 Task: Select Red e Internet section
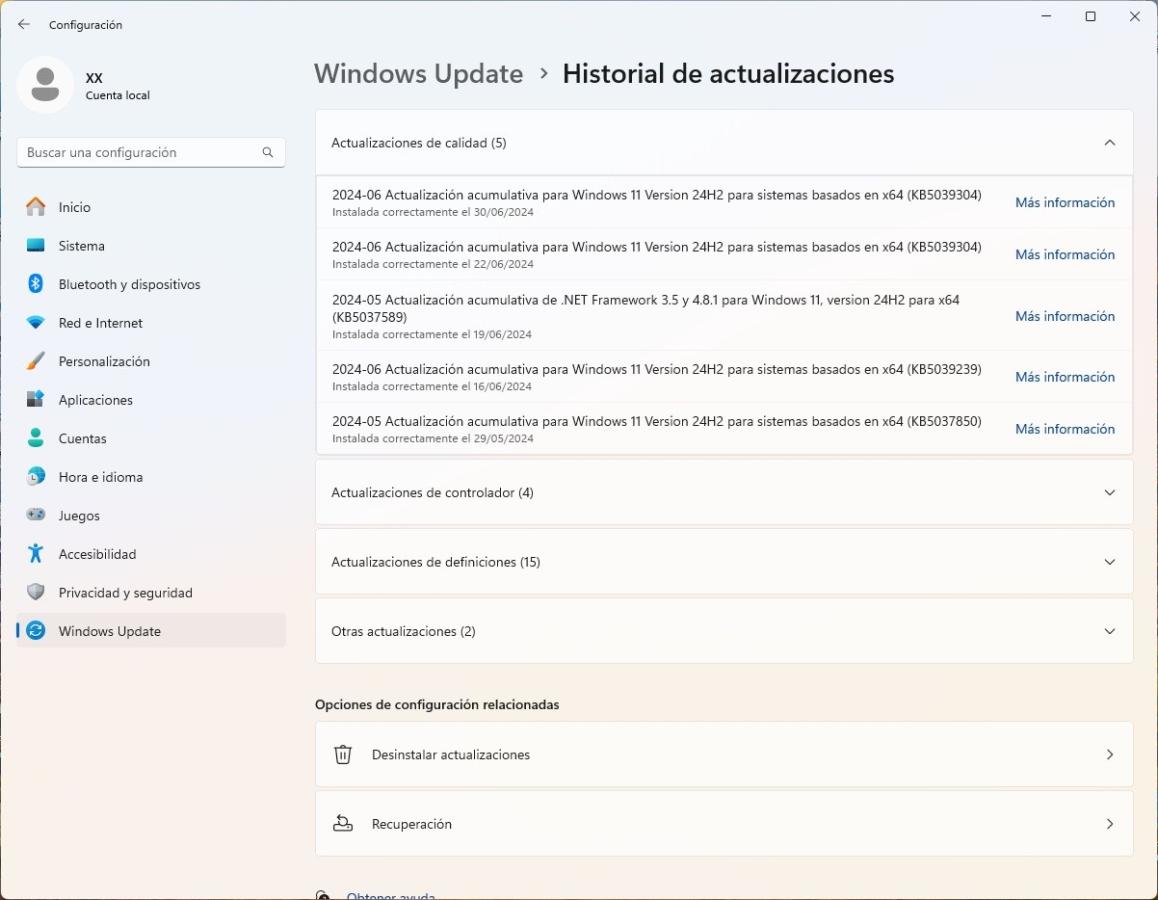(151, 323)
